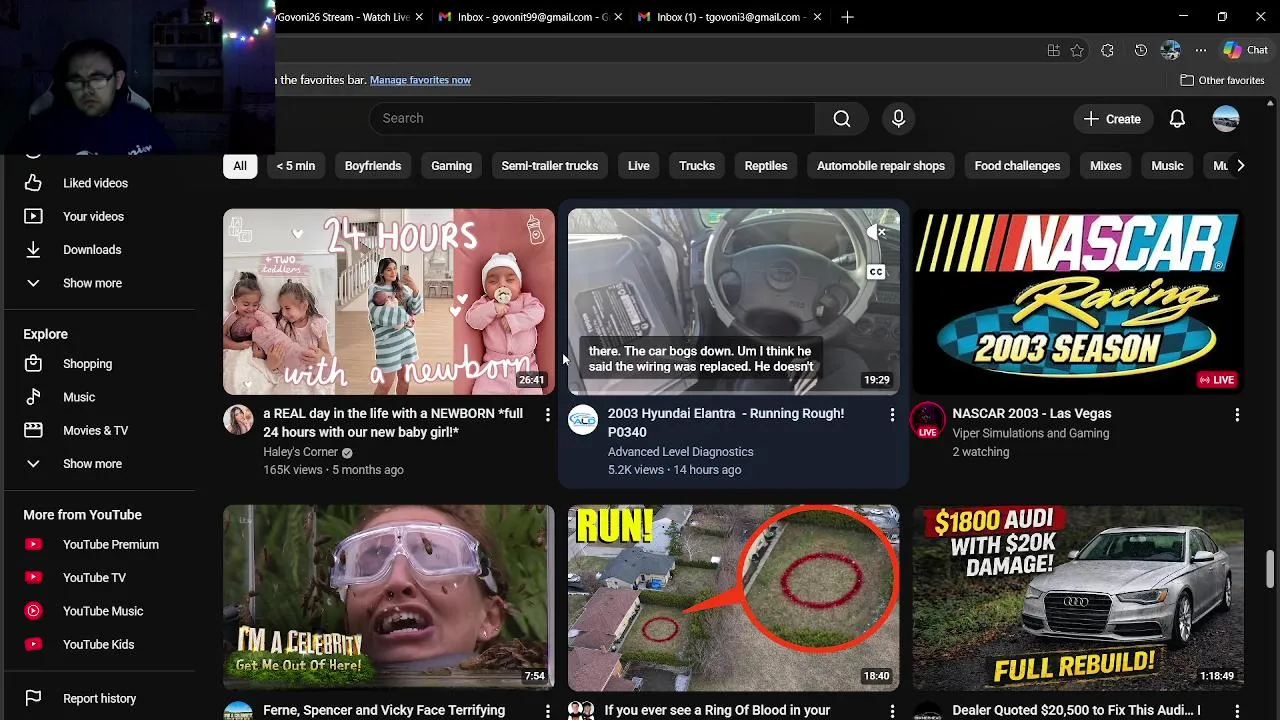Open notifications bell
The height and width of the screenshot is (720, 1280).
[1177, 119]
